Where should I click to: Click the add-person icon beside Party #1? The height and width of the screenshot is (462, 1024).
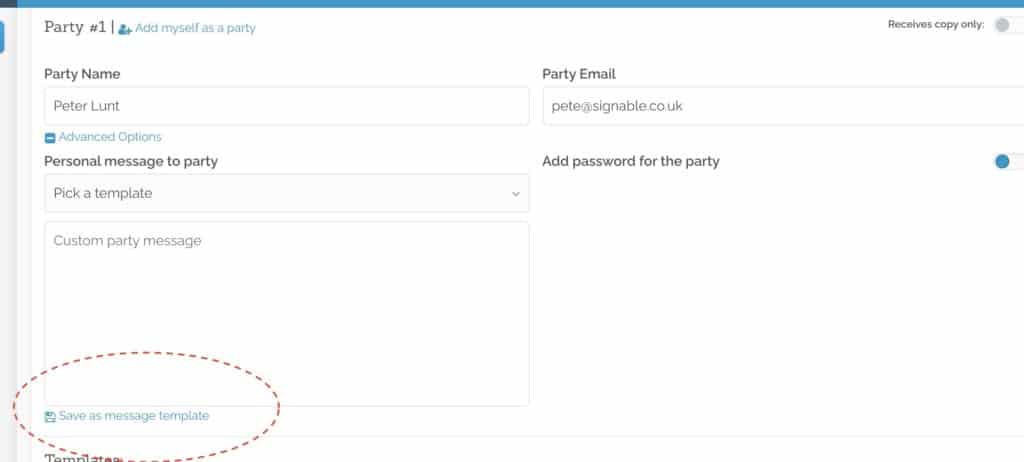coord(125,29)
